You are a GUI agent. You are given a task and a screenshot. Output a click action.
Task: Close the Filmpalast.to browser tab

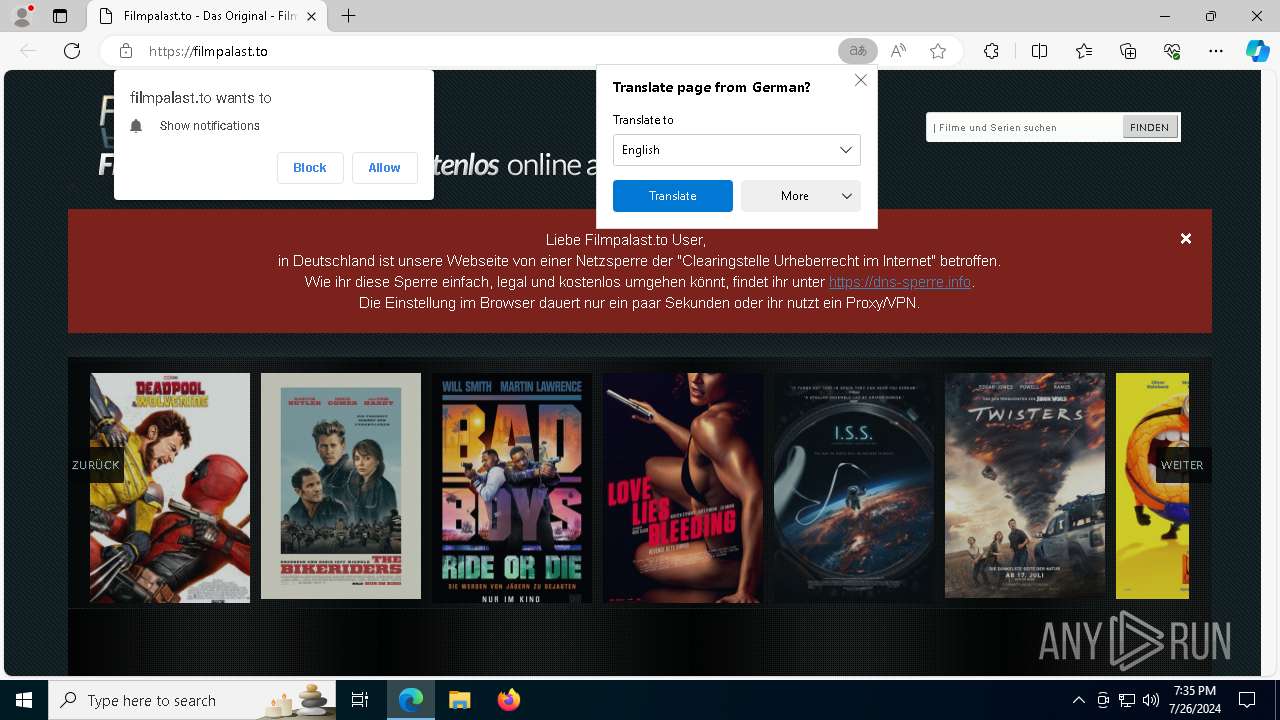tap(312, 16)
